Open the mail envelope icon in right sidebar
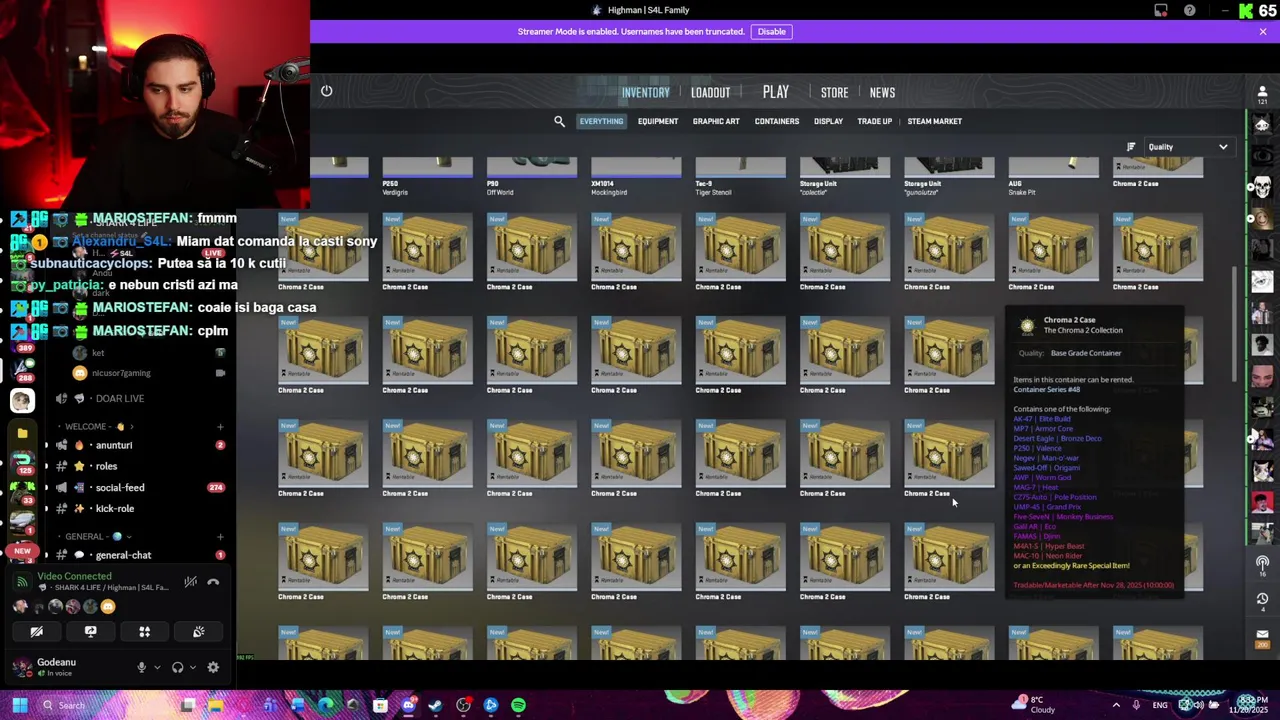The width and height of the screenshot is (1280, 720). pos(1262,633)
